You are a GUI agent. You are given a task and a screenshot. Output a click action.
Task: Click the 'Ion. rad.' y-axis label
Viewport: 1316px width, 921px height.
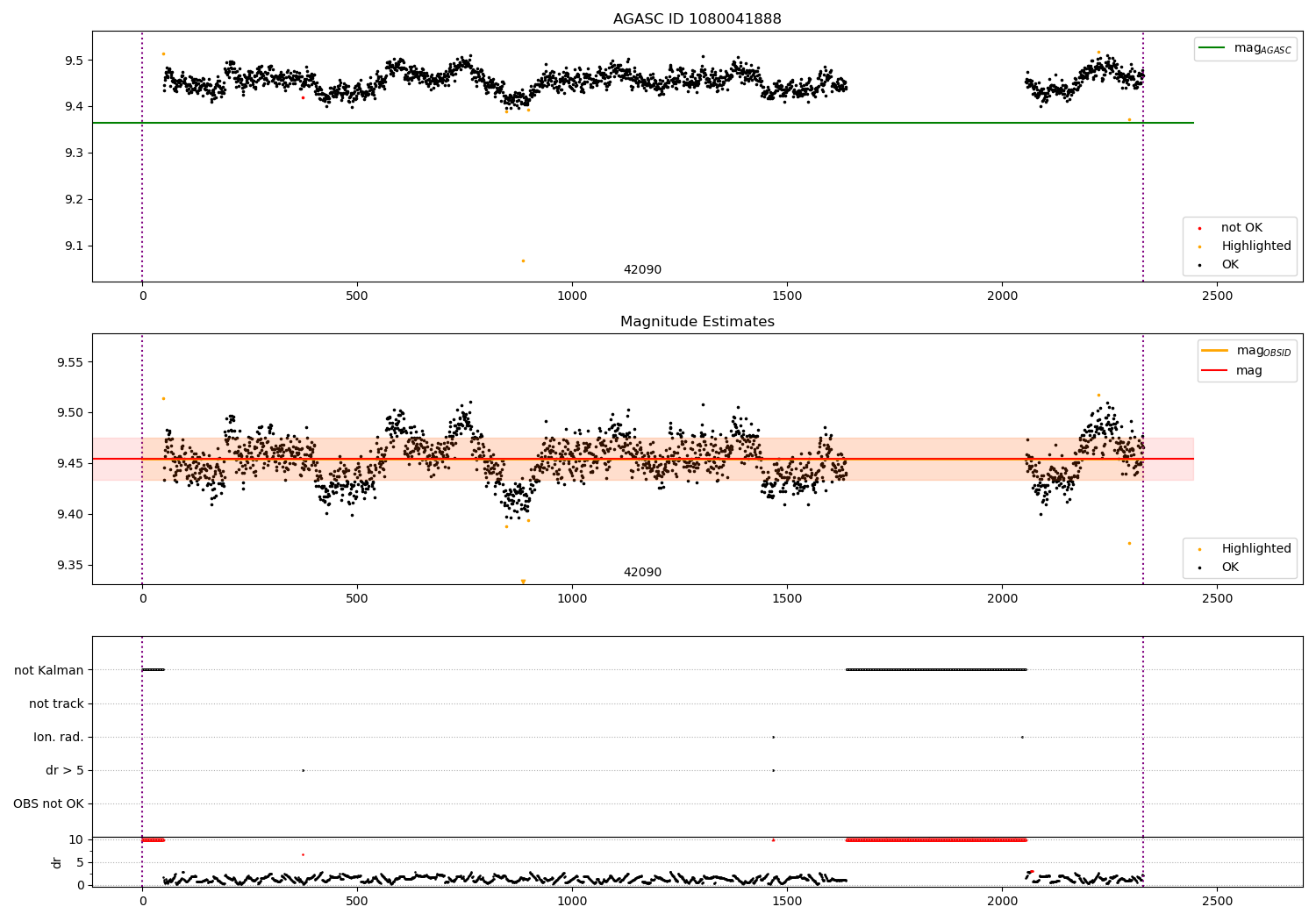click(59, 737)
